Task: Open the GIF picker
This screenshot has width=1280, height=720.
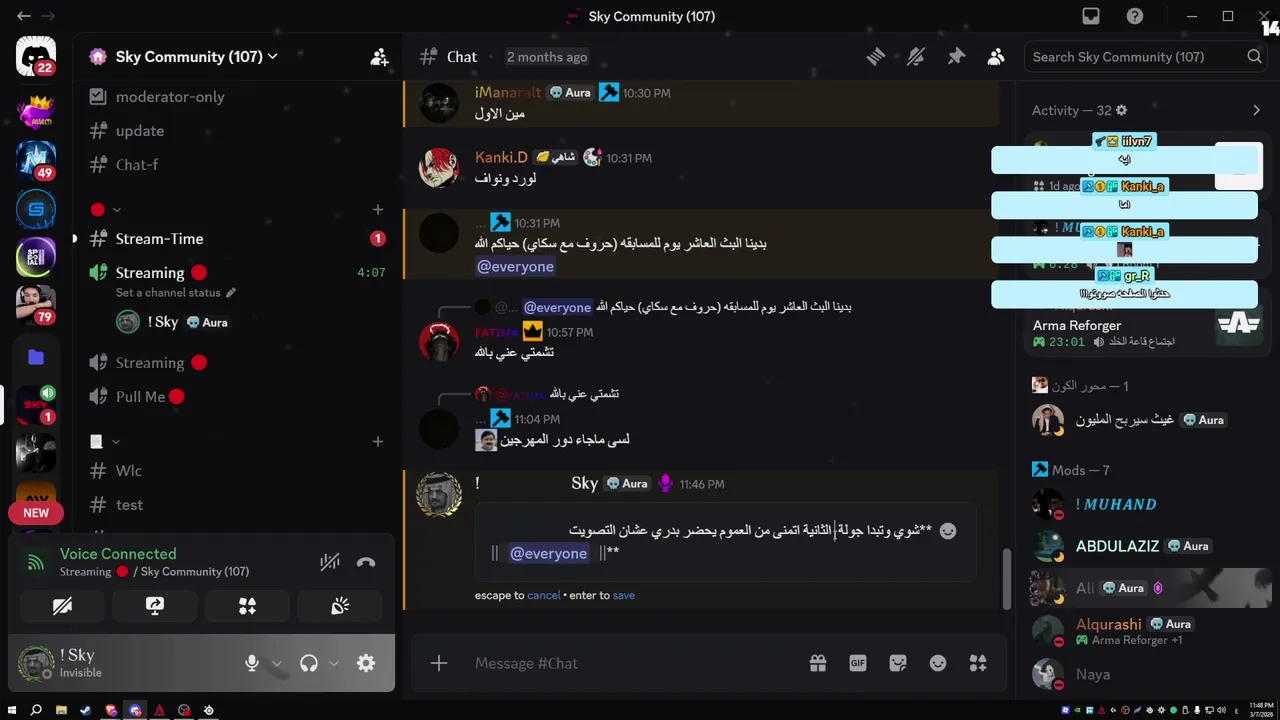Action: (858, 663)
